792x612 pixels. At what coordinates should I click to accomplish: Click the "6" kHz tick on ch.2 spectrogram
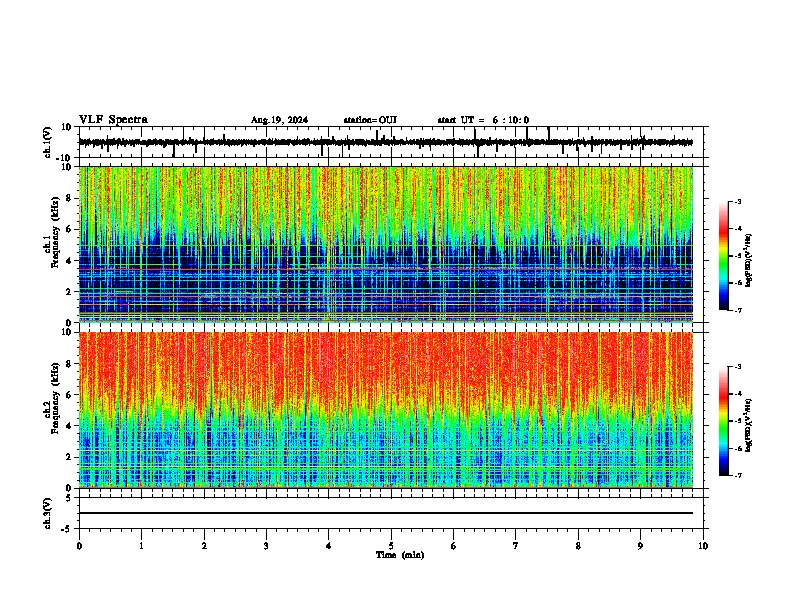[x=70, y=395]
